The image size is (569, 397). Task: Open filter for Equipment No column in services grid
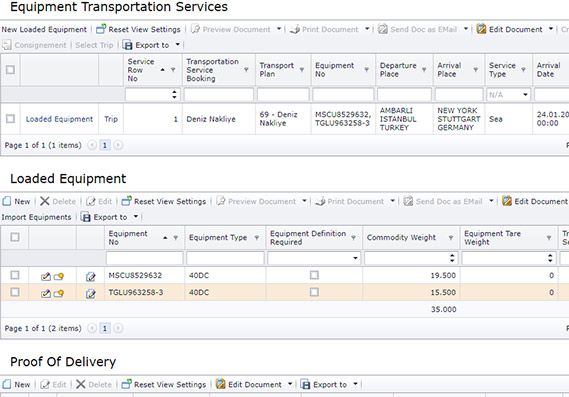tap(367, 70)
